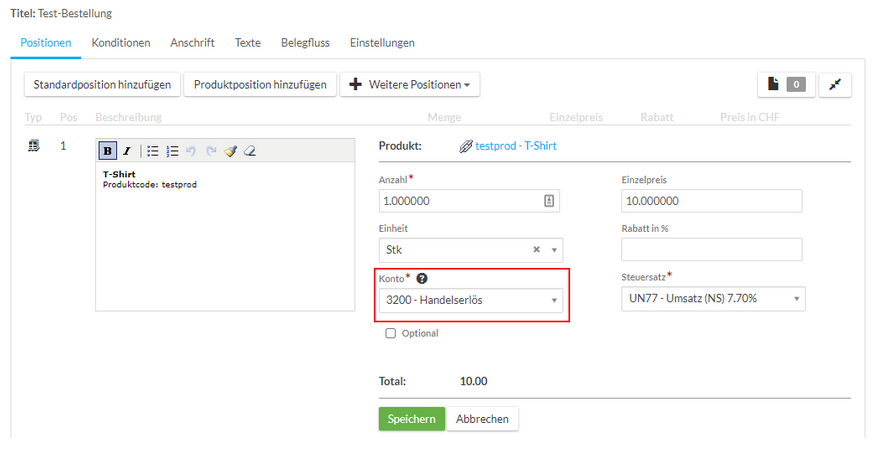This screenshot has width=876, height=463.
Task: Open the calculator icon in Anzahl field
Action: coord(549,201)
